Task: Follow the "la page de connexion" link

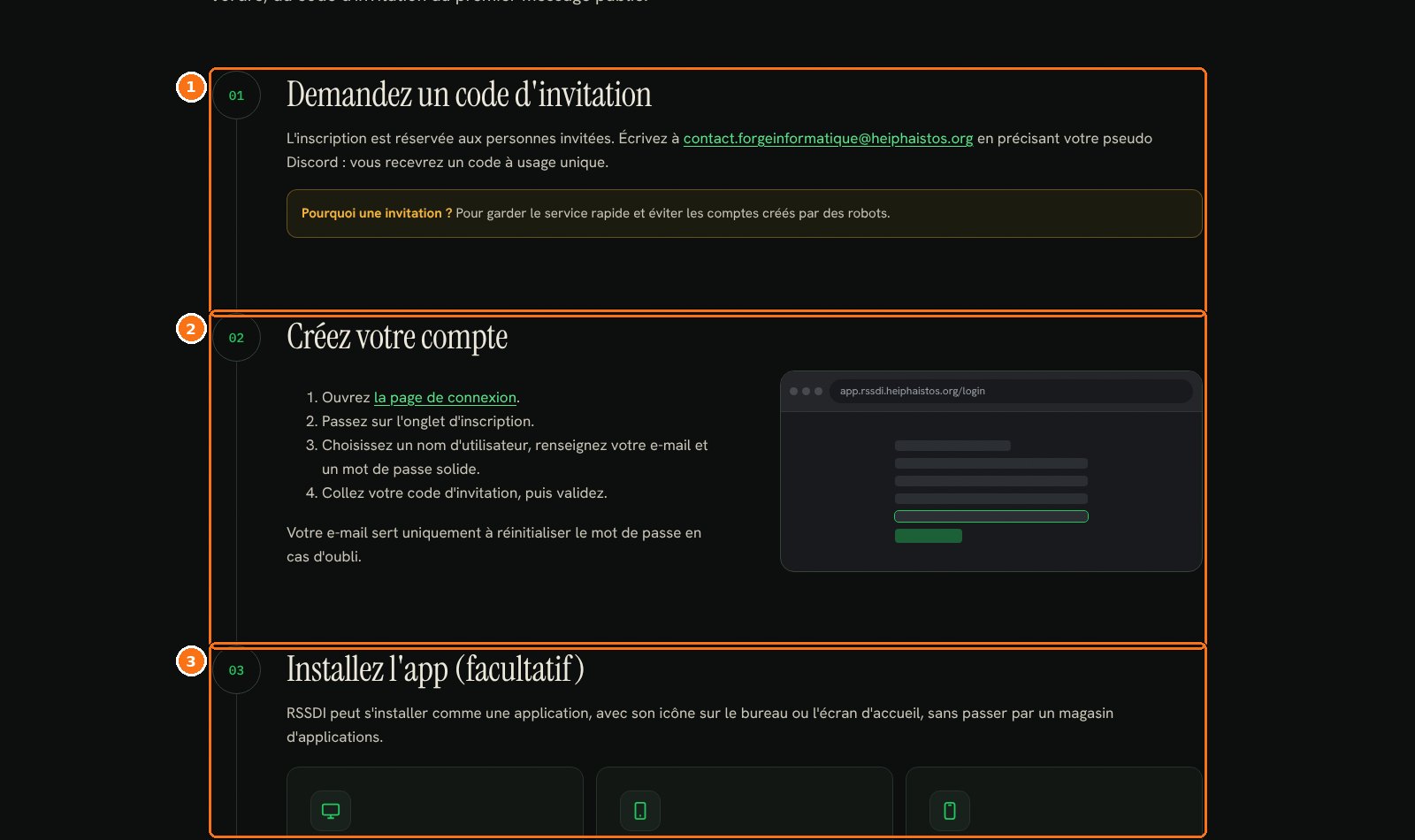Action: 445,397
